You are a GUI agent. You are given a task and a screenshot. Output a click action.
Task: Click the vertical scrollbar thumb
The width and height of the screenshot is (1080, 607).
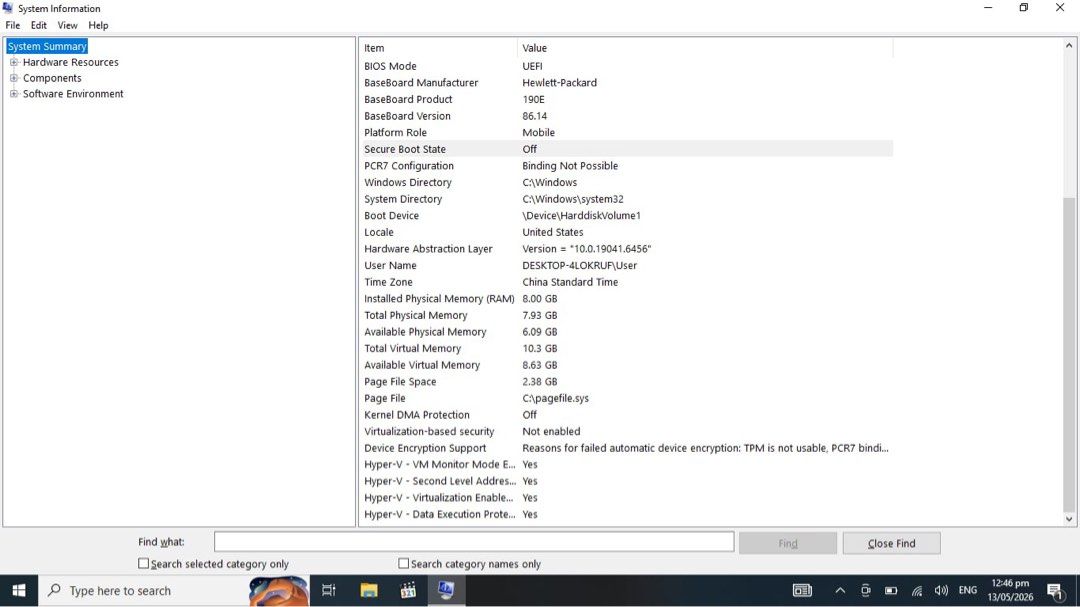1069,353
